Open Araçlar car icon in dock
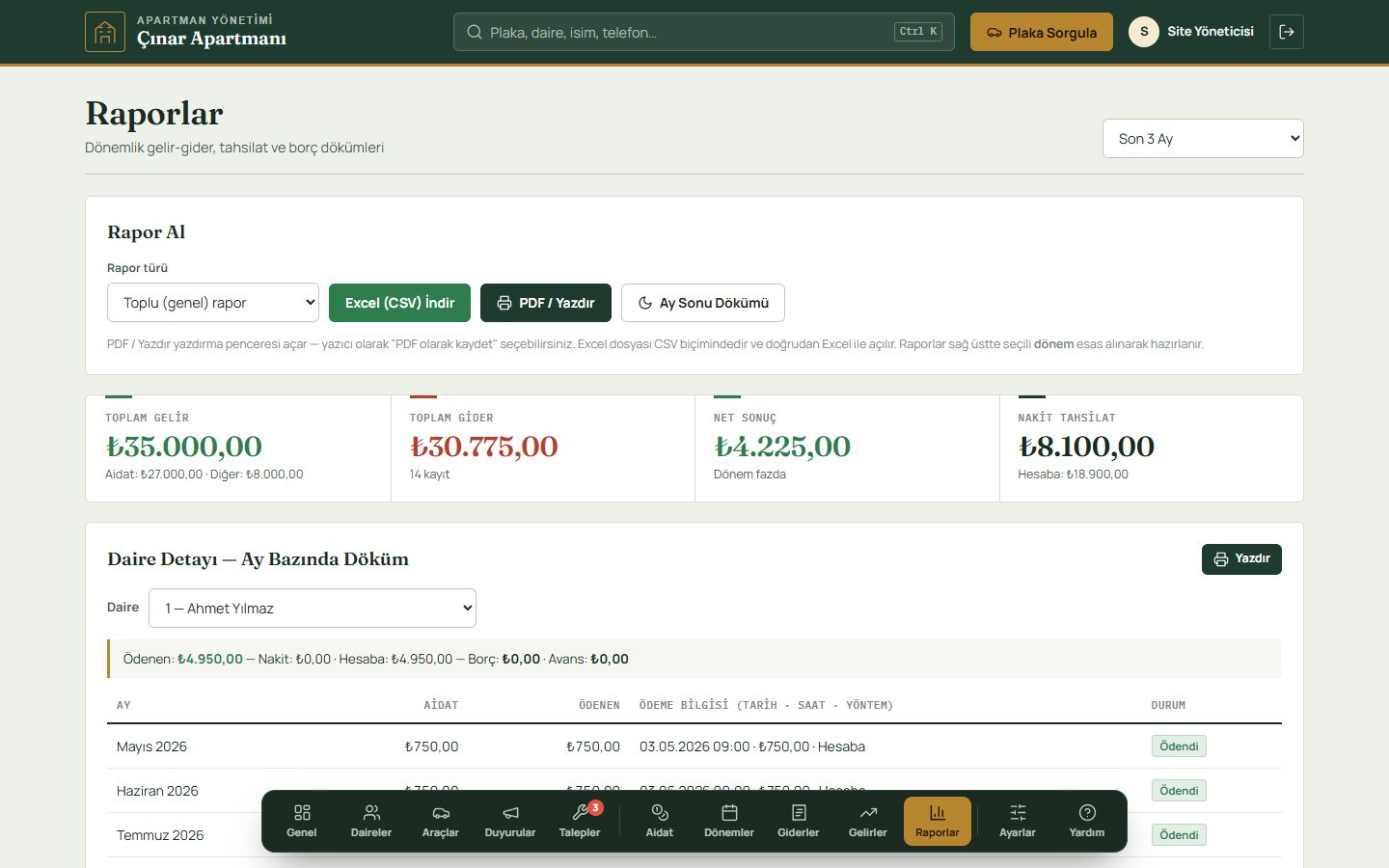The width and height of the screenshot is (1389, 868). pyautogui.click(x=441, y=821)
